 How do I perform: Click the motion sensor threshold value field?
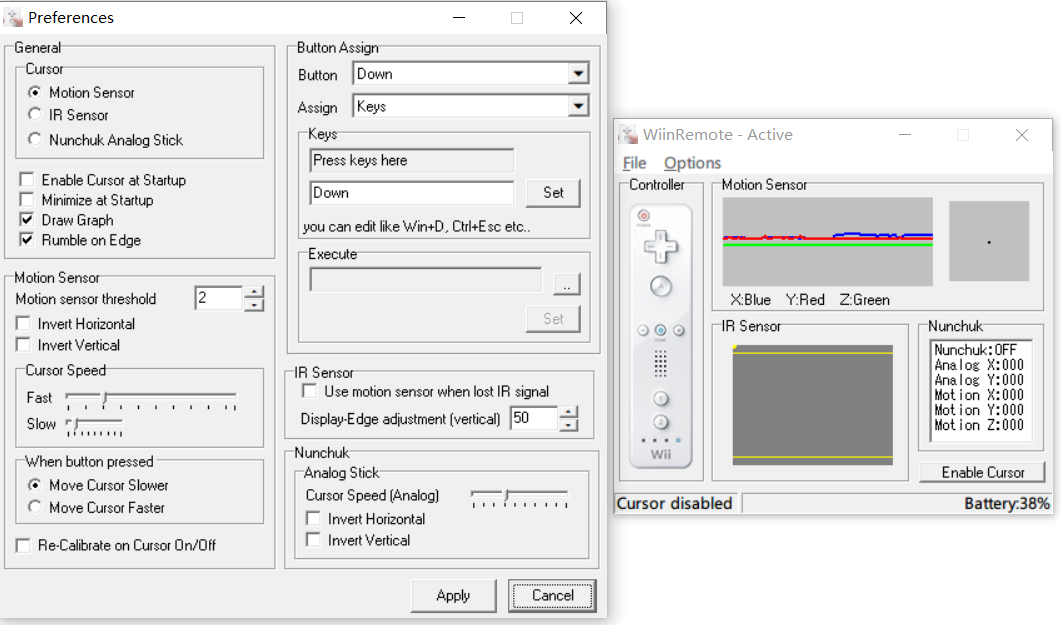(x=219, y=298)
